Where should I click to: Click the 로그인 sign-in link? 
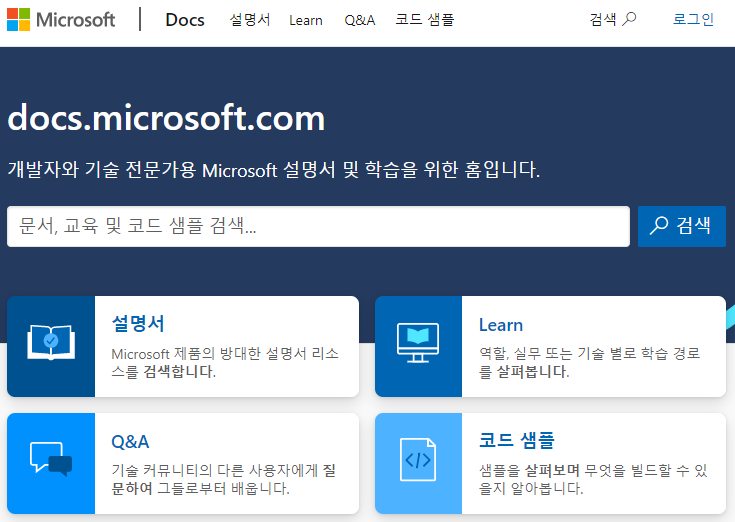(693, 19)
